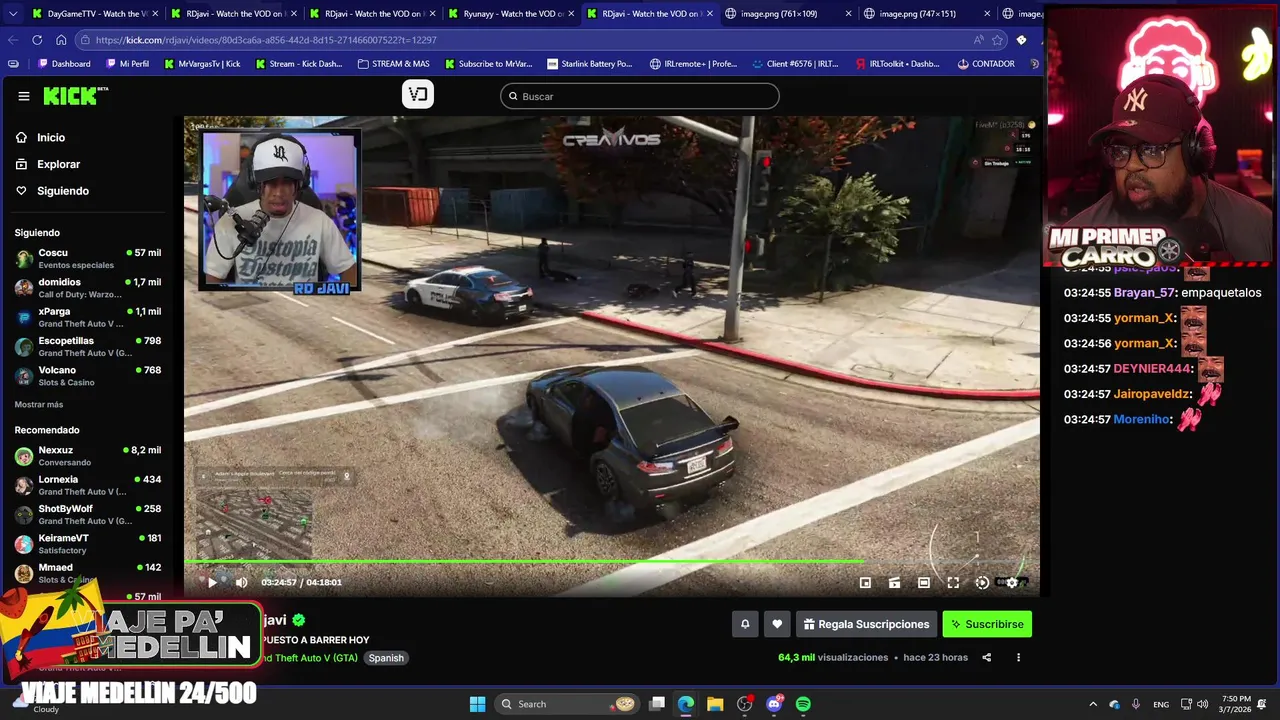The image size is (1280, 720).
Task: Toggle notification bell for RDjavi
Action: (x=745, y=624)
